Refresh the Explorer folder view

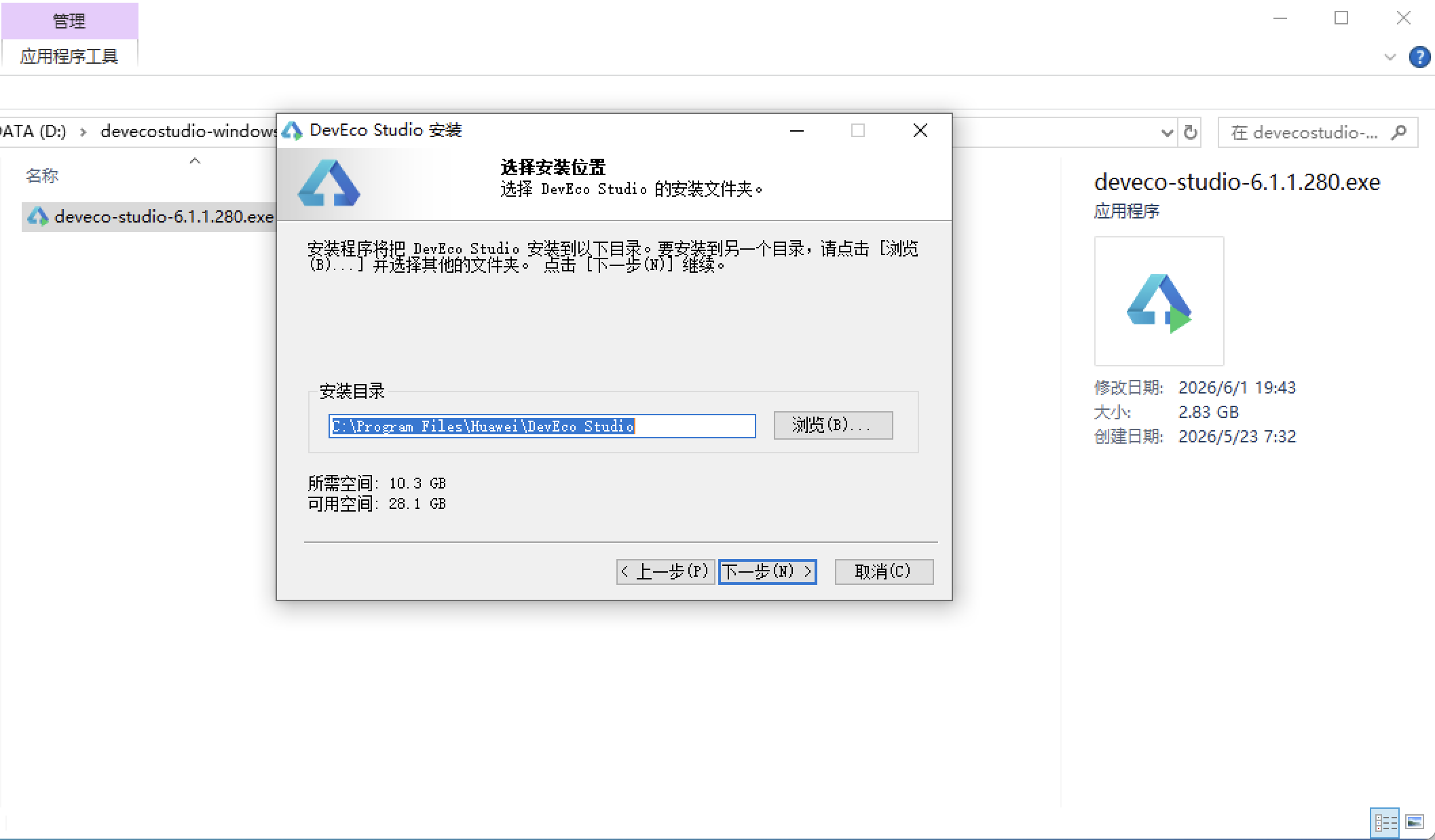[x=1190, y=132]
